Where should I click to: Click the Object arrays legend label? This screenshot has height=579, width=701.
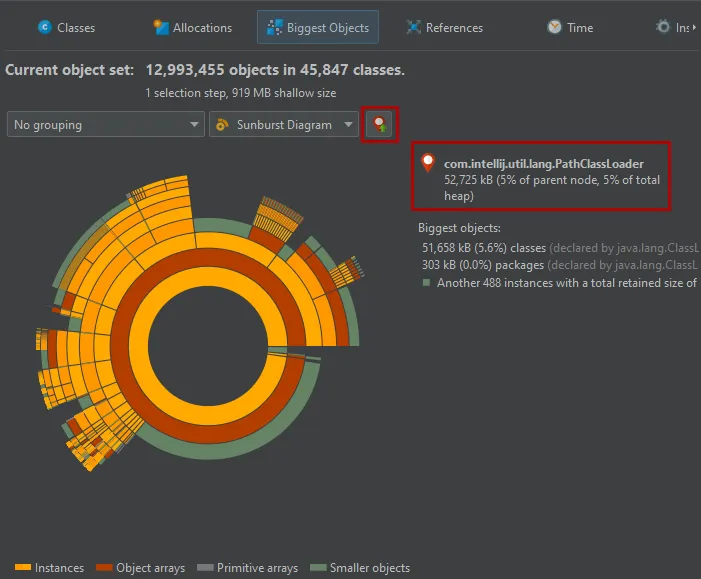click(150, 568)
